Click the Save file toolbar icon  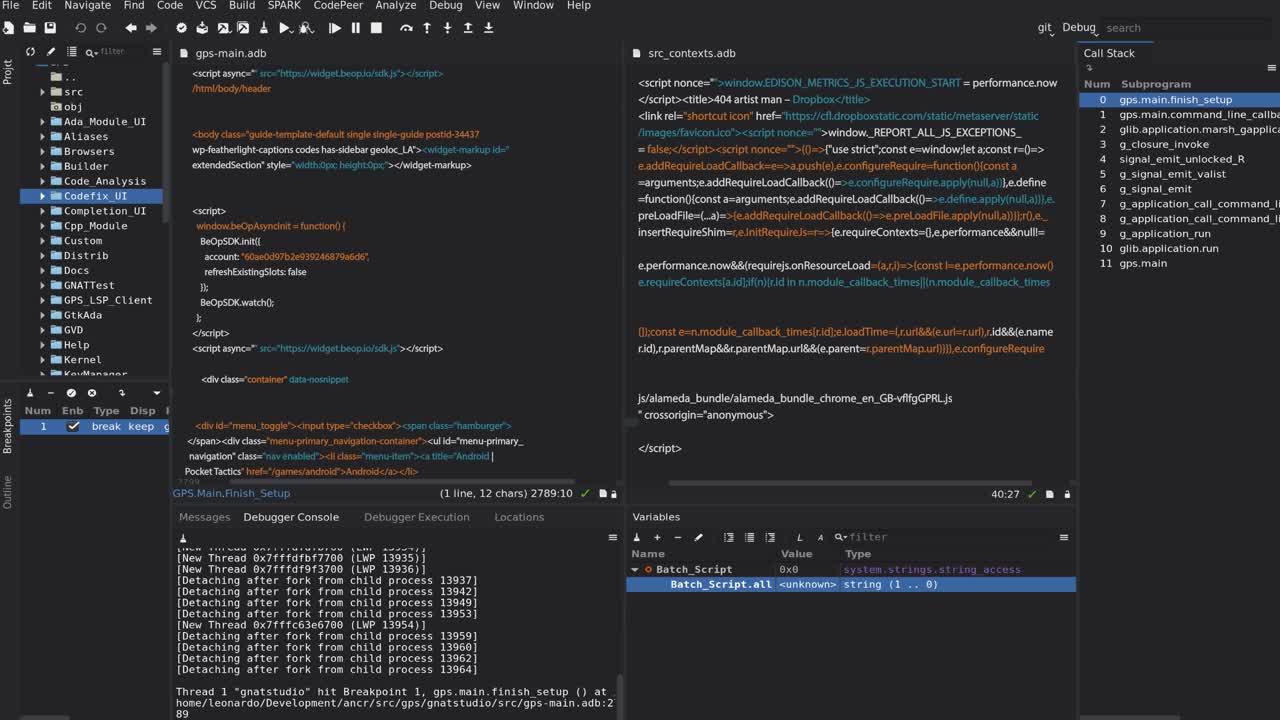tap(50, 28)
